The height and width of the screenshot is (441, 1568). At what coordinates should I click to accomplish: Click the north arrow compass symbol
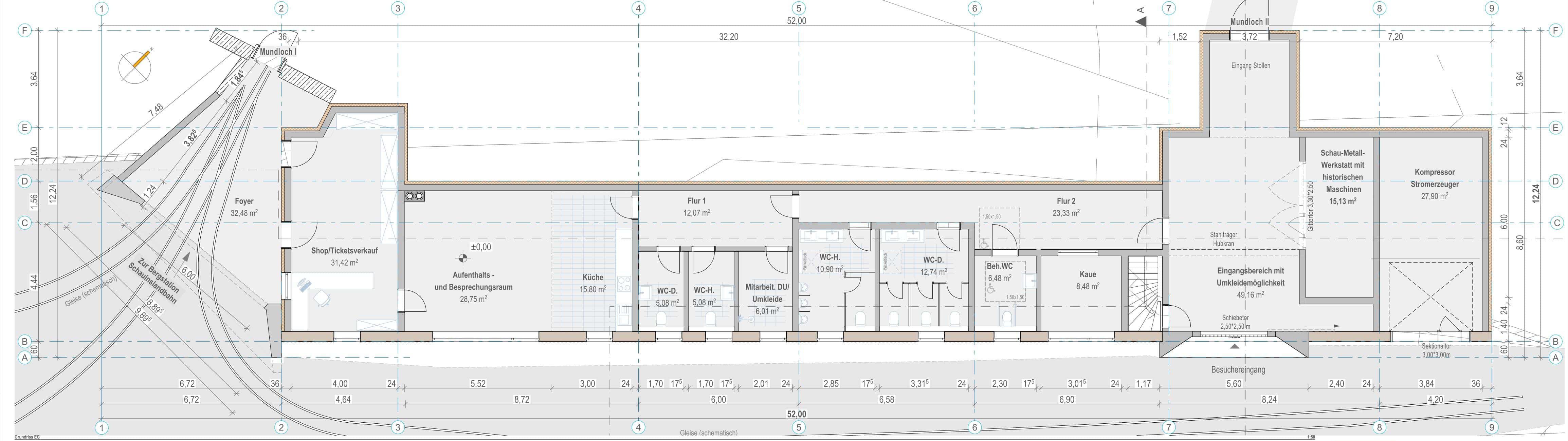[134, 67]
